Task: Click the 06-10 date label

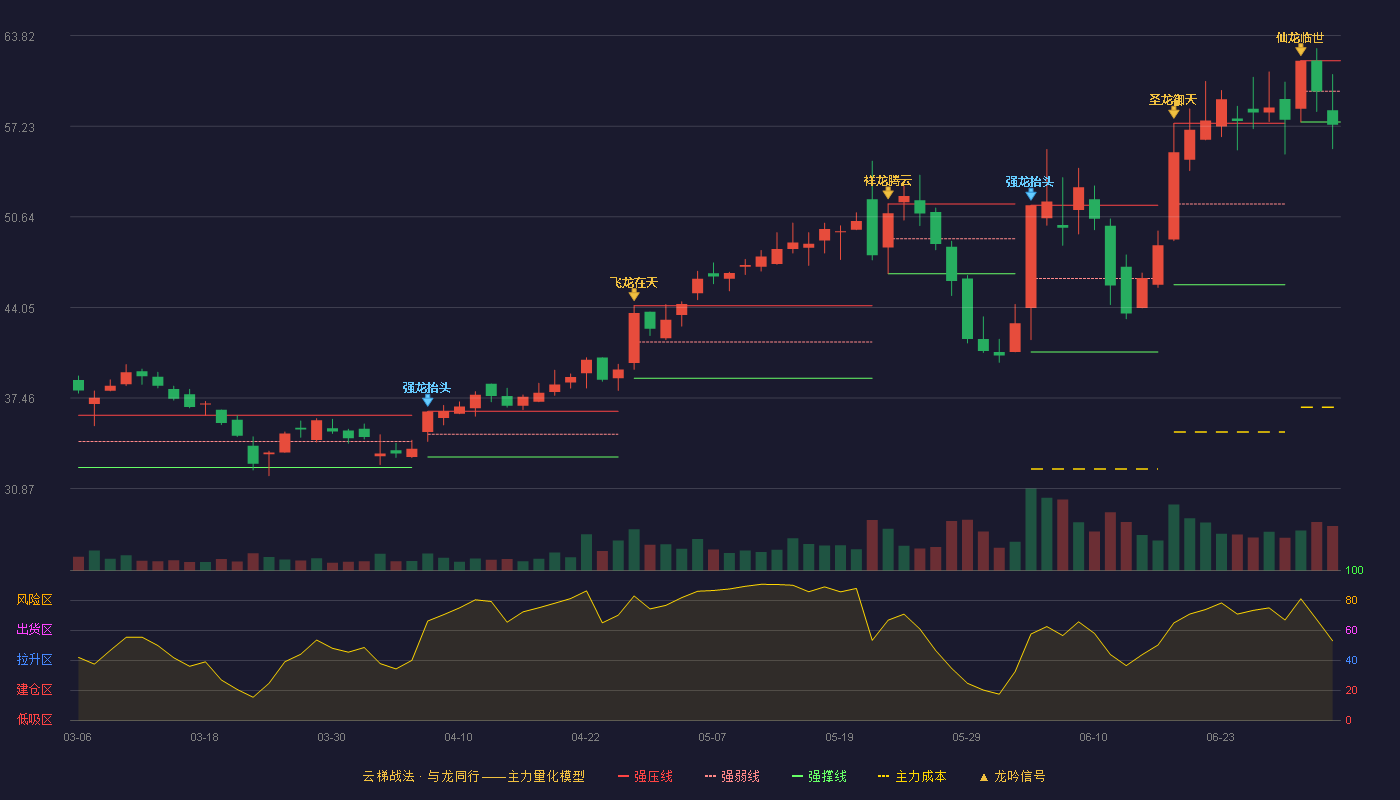Action: [1093, 737]
